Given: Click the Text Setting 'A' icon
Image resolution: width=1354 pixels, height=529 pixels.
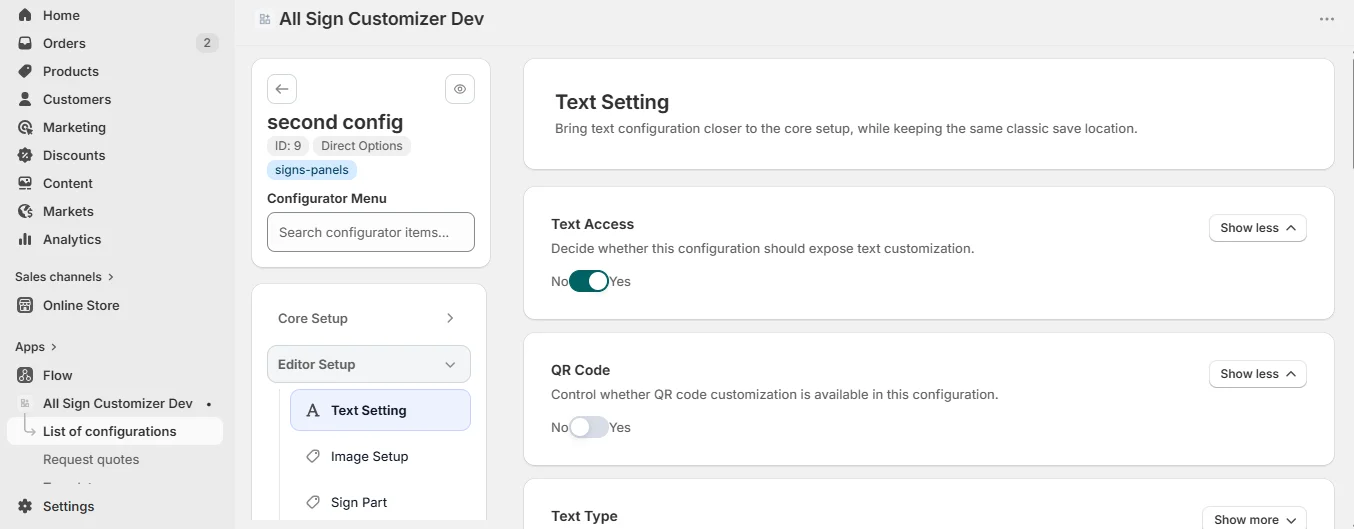Looking at the screenshot, I should (313, 410).
